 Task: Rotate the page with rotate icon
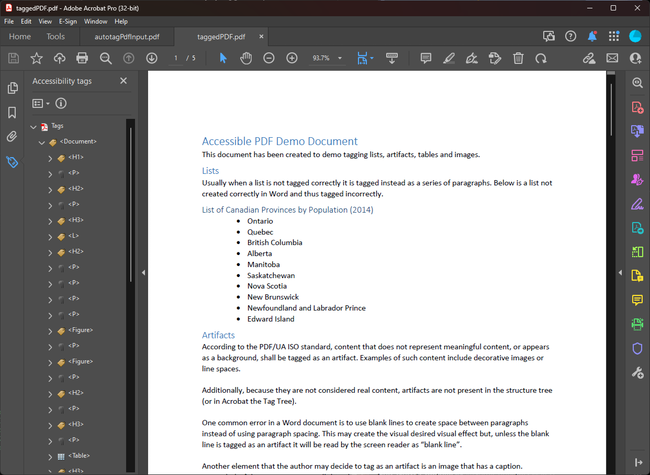pyautogui.click(x=541, y=58)
